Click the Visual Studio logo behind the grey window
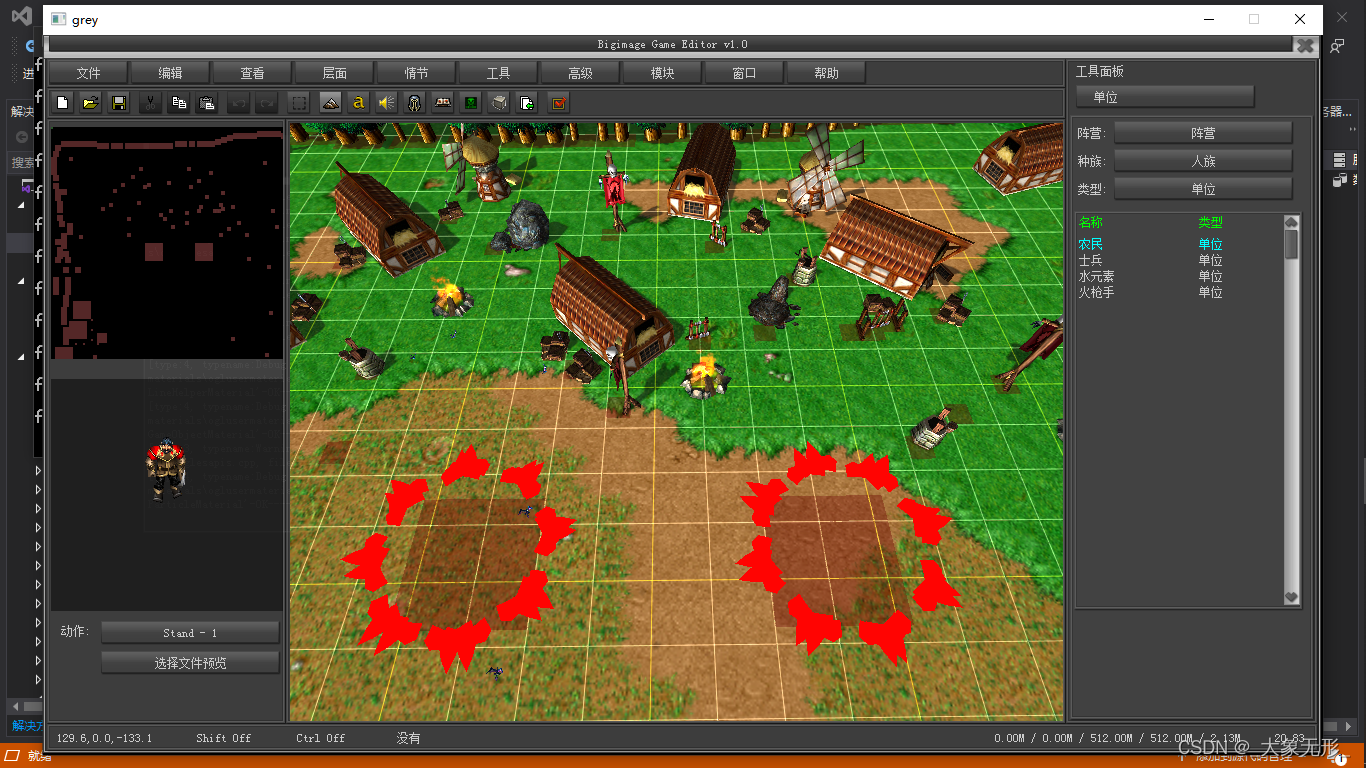The height and width of the screenshot is (768, 1366). pyautogui.click(x=21, y=16)
